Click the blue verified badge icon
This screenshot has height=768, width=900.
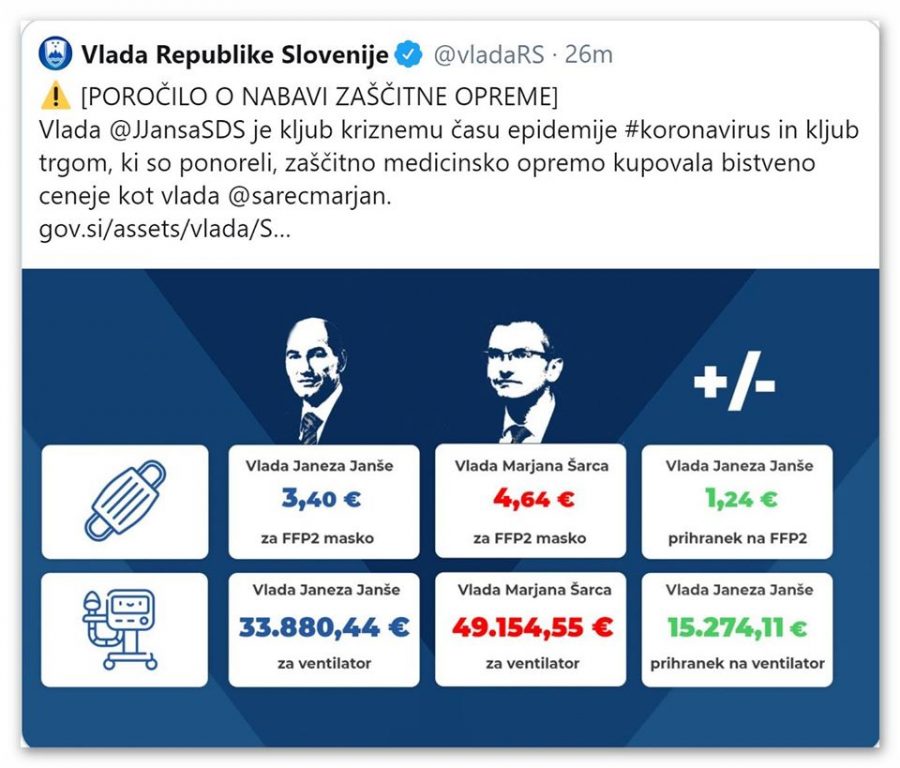point(409,55)
